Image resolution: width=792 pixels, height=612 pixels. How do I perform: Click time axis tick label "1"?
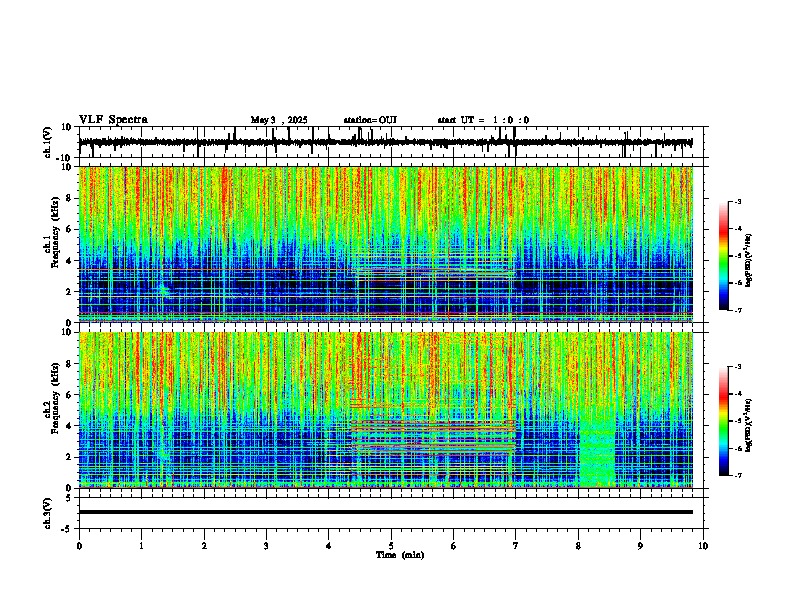pyautogui.click(x=141, y=546)
